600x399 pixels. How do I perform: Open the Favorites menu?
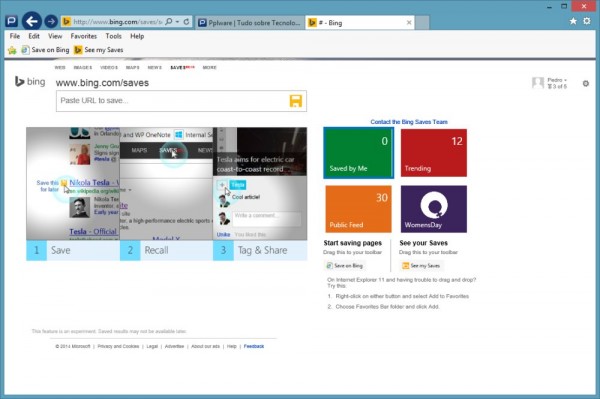pyautogui.click(x=83, y=36)
